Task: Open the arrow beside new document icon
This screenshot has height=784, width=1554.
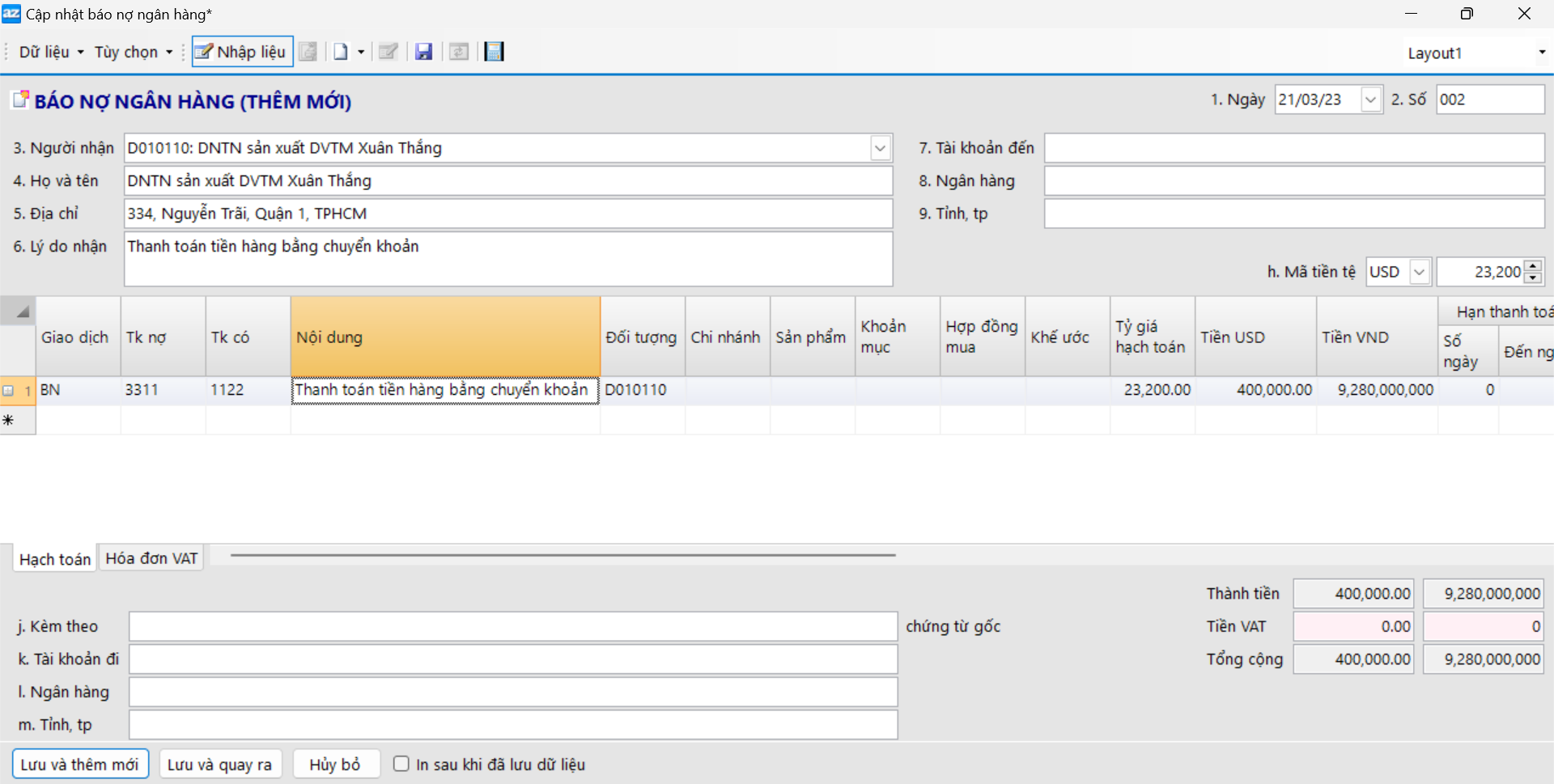Action: pos(361,52)
